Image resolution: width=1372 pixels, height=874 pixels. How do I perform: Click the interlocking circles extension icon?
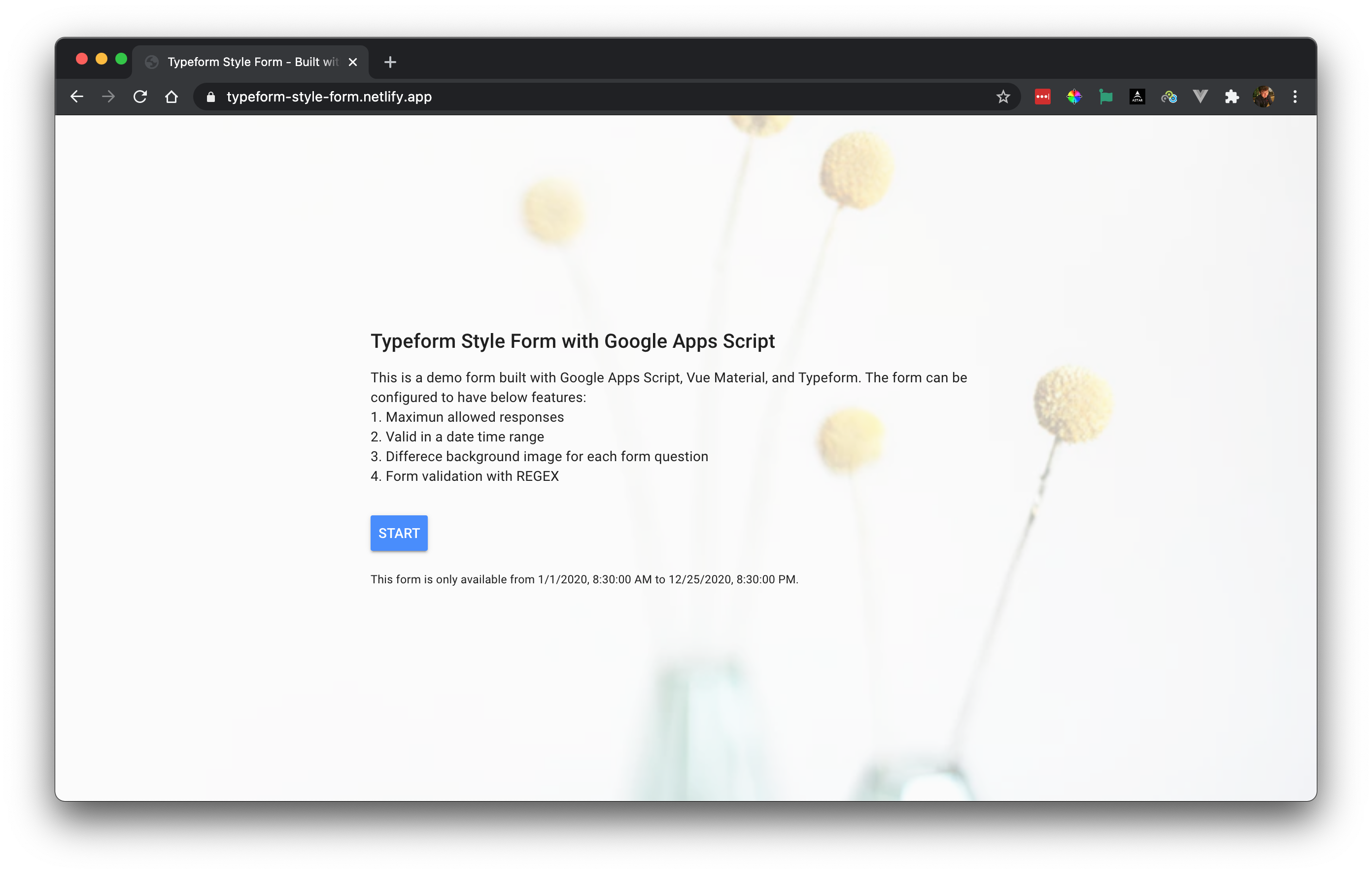[x=1168, y=97]
